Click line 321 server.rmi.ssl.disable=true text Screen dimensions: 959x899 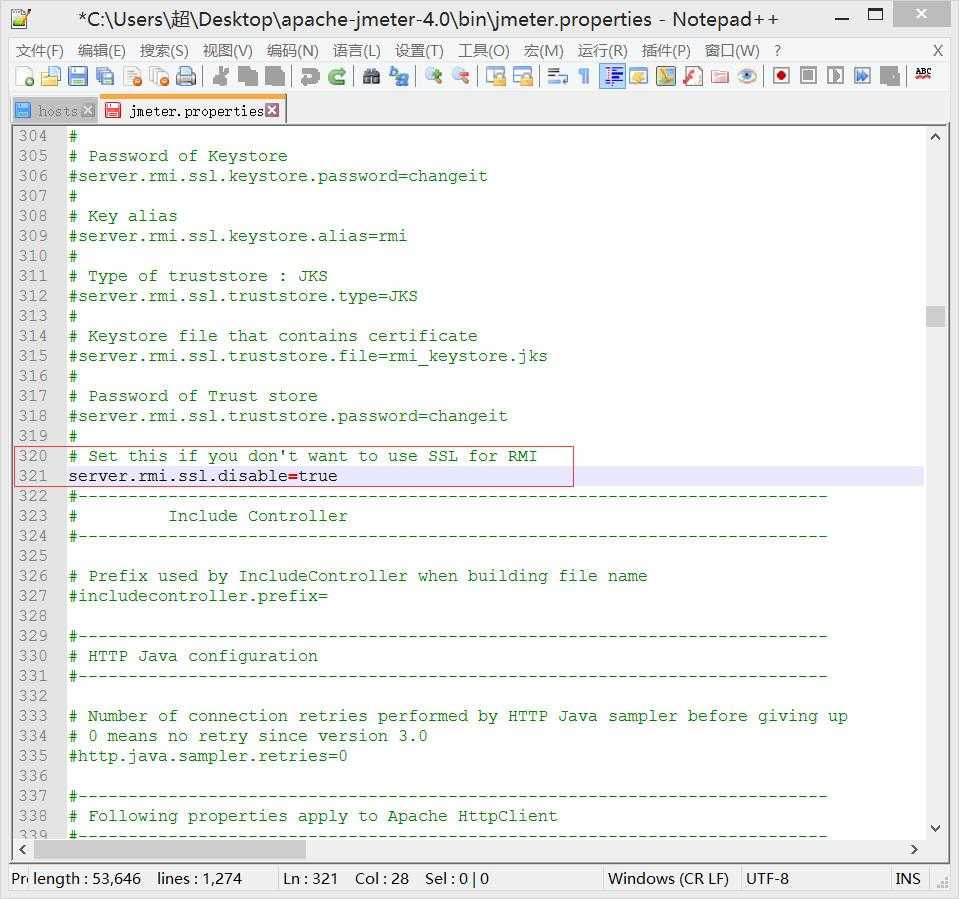202,476
